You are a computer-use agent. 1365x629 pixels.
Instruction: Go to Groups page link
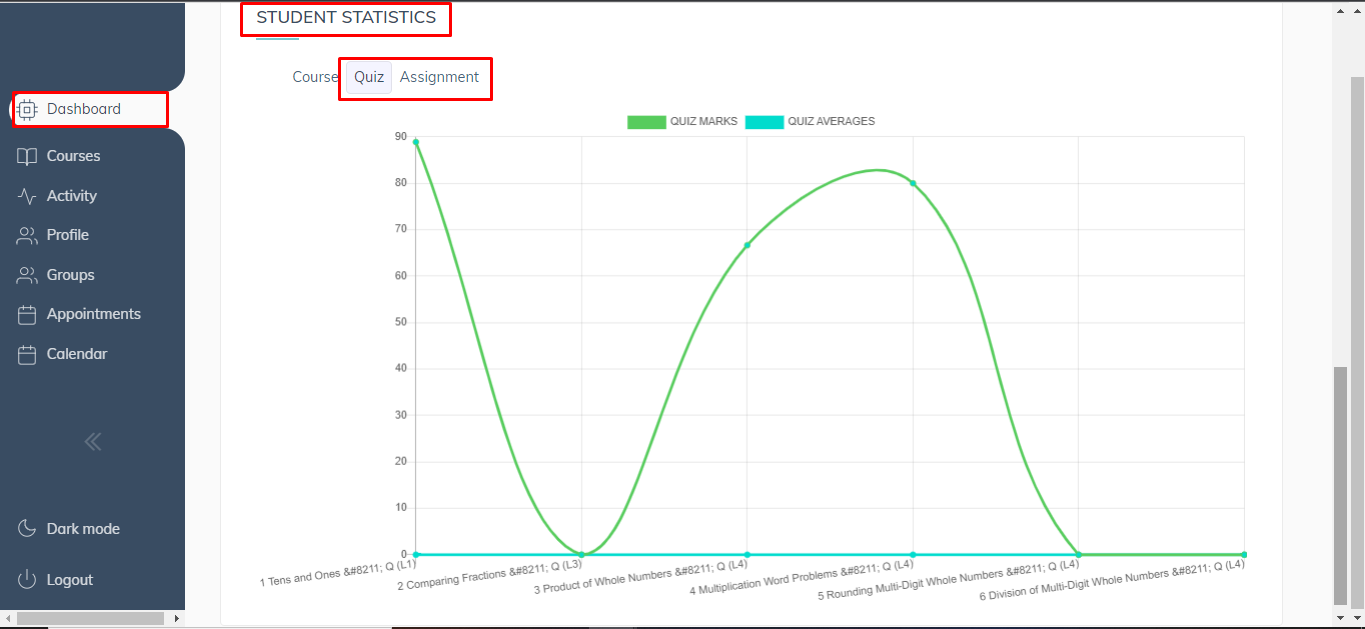70,275
